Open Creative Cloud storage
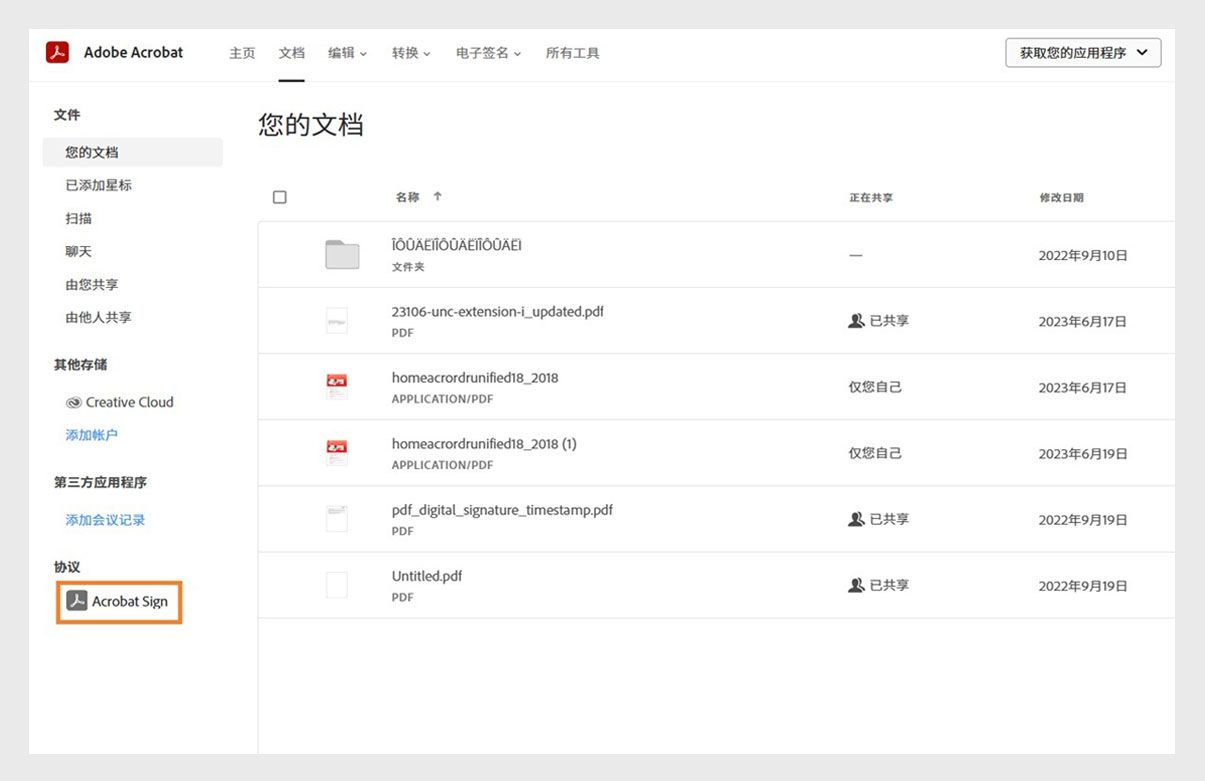Image resolution: width=1205 pixels, height=781 pixels. click(x=120, y=402)
